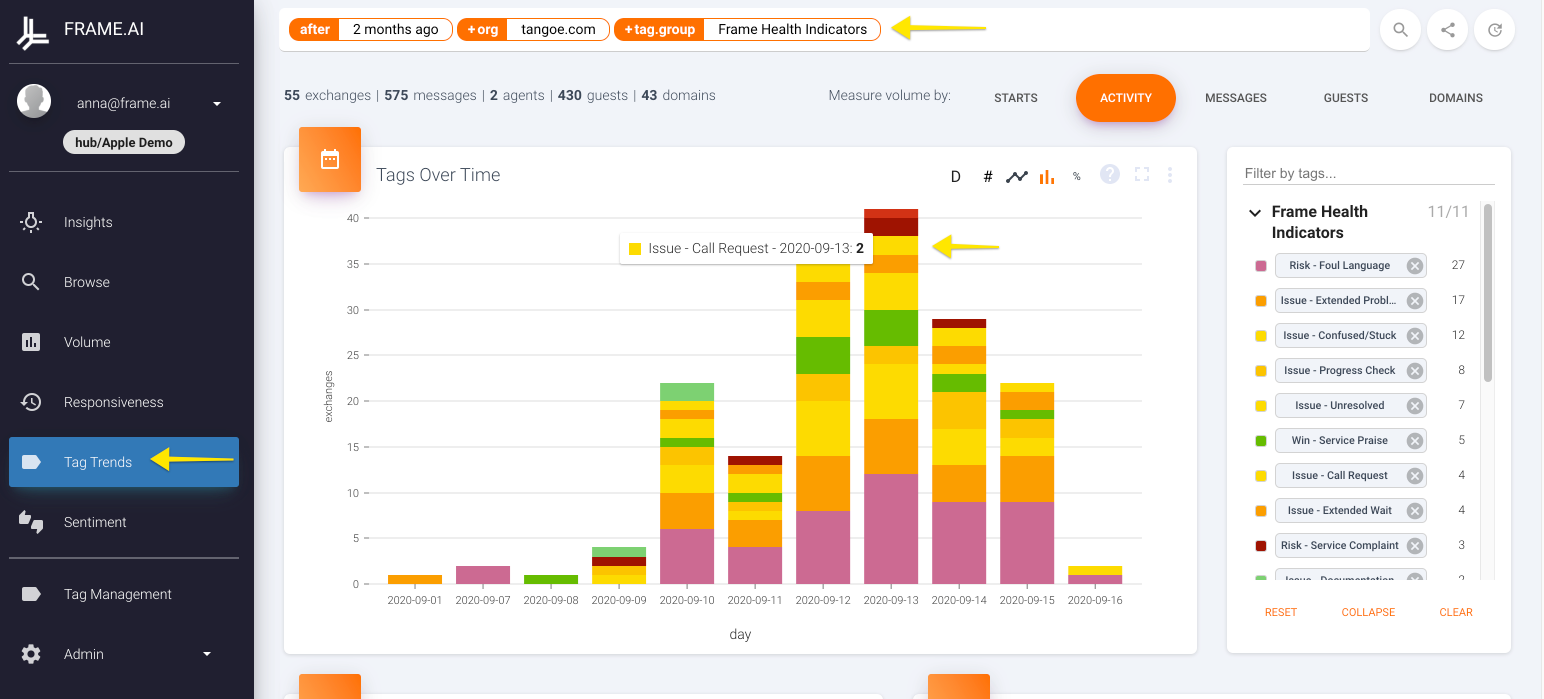Click the '+org tangoe.com' filter chip
Viewport: 1544px width, 699px height.
coord(533,29)
